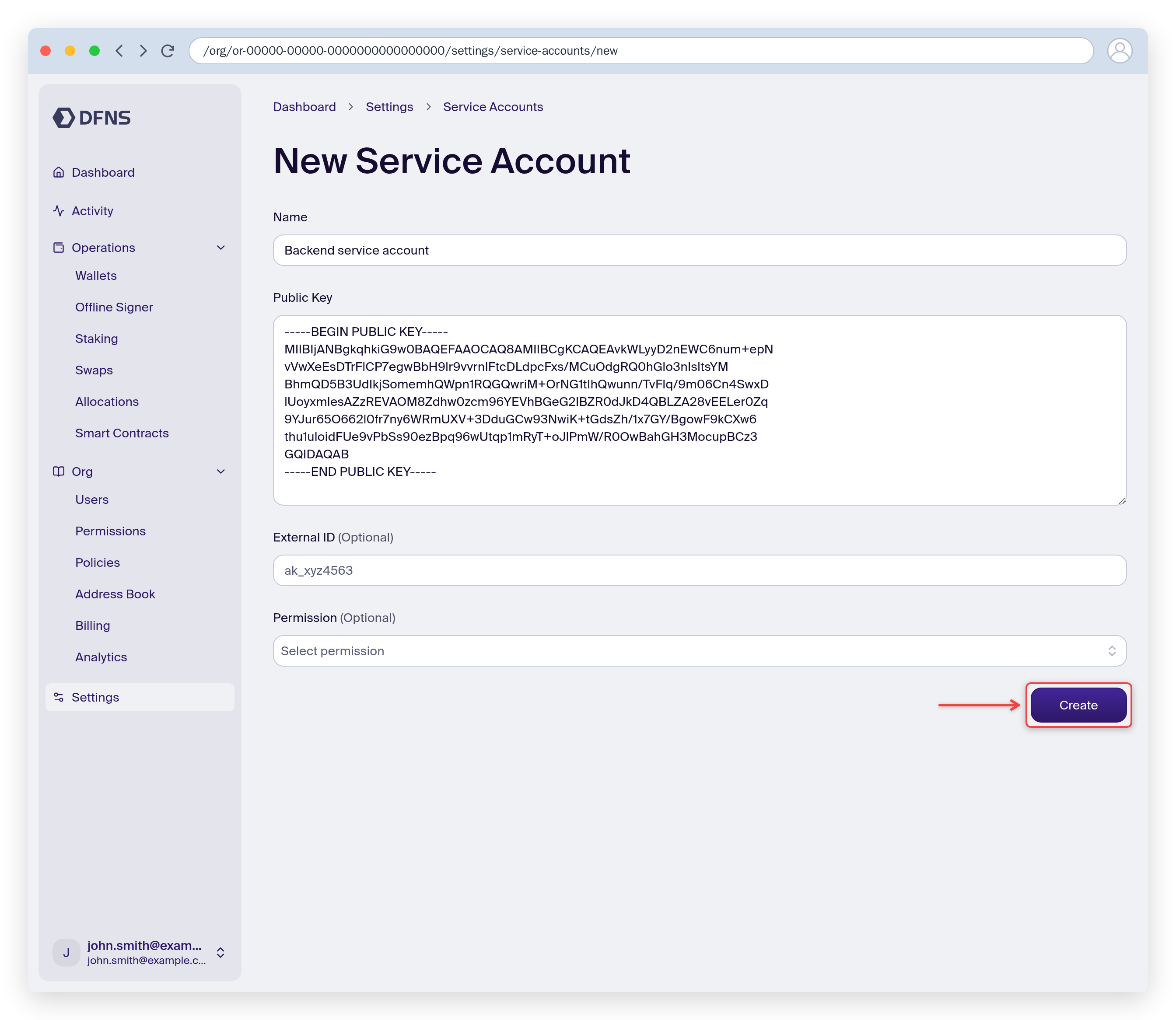Screen dimensions: 1176x1020
Task: Open Dashboard from the sidebar
Action: pos(103,172)
